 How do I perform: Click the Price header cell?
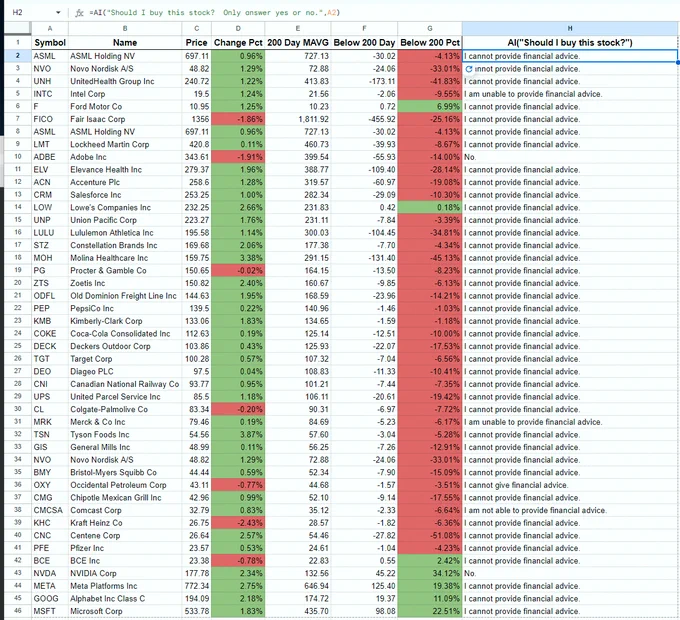pyautogui.click(x=196, y=42)
